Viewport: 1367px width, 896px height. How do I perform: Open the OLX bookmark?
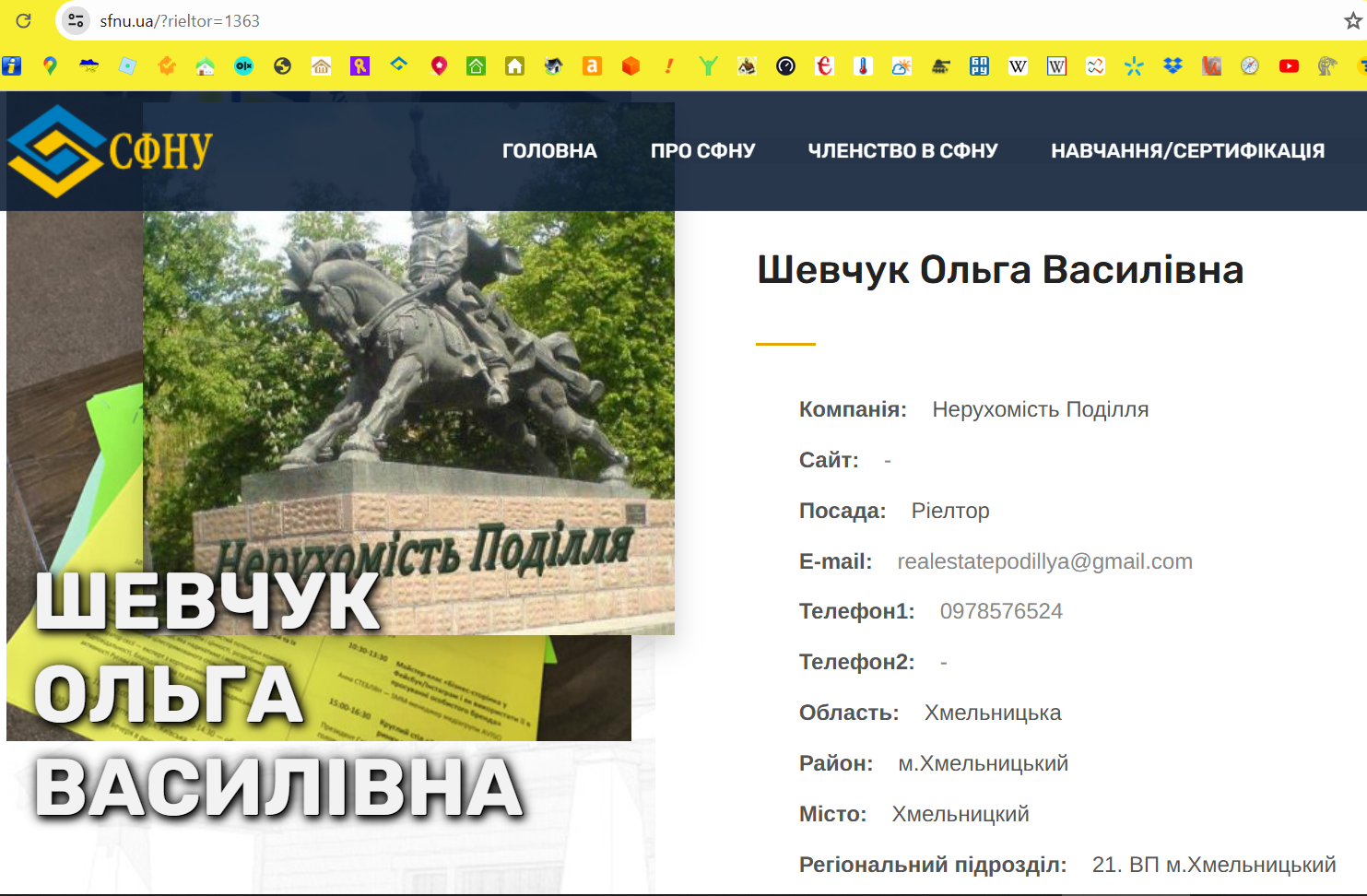[x=244, y=65]
